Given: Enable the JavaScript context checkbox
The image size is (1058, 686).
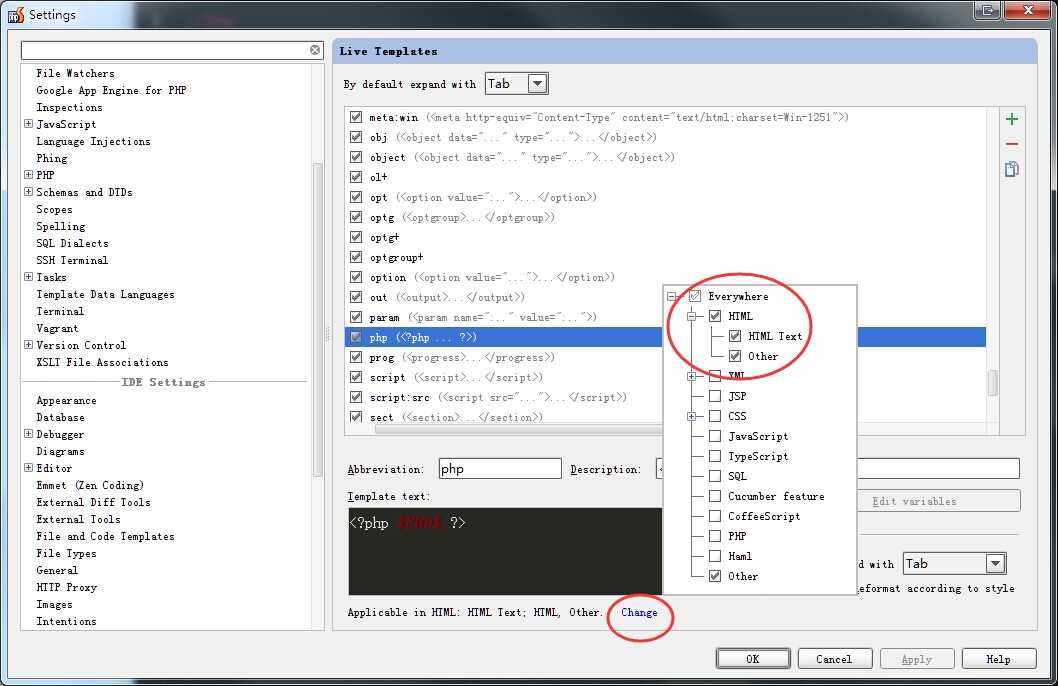Looking at the screenshot, I should (x=715, y=436).
